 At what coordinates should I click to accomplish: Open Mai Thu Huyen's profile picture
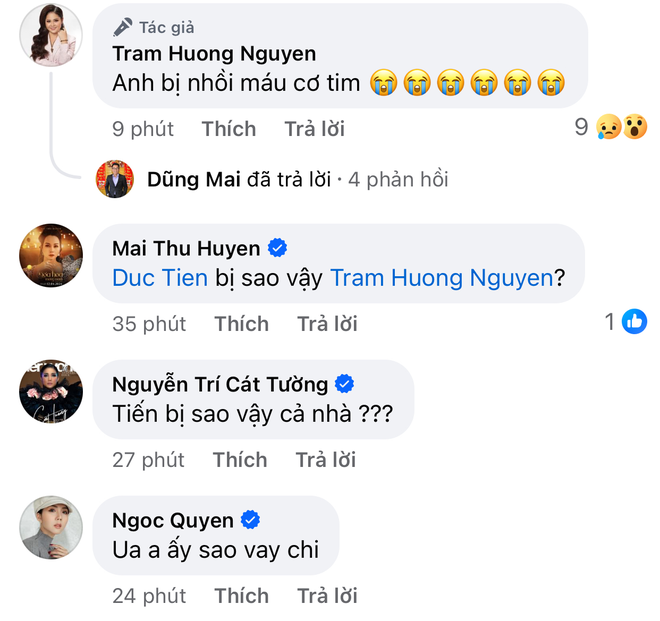(x=51, y=255)
